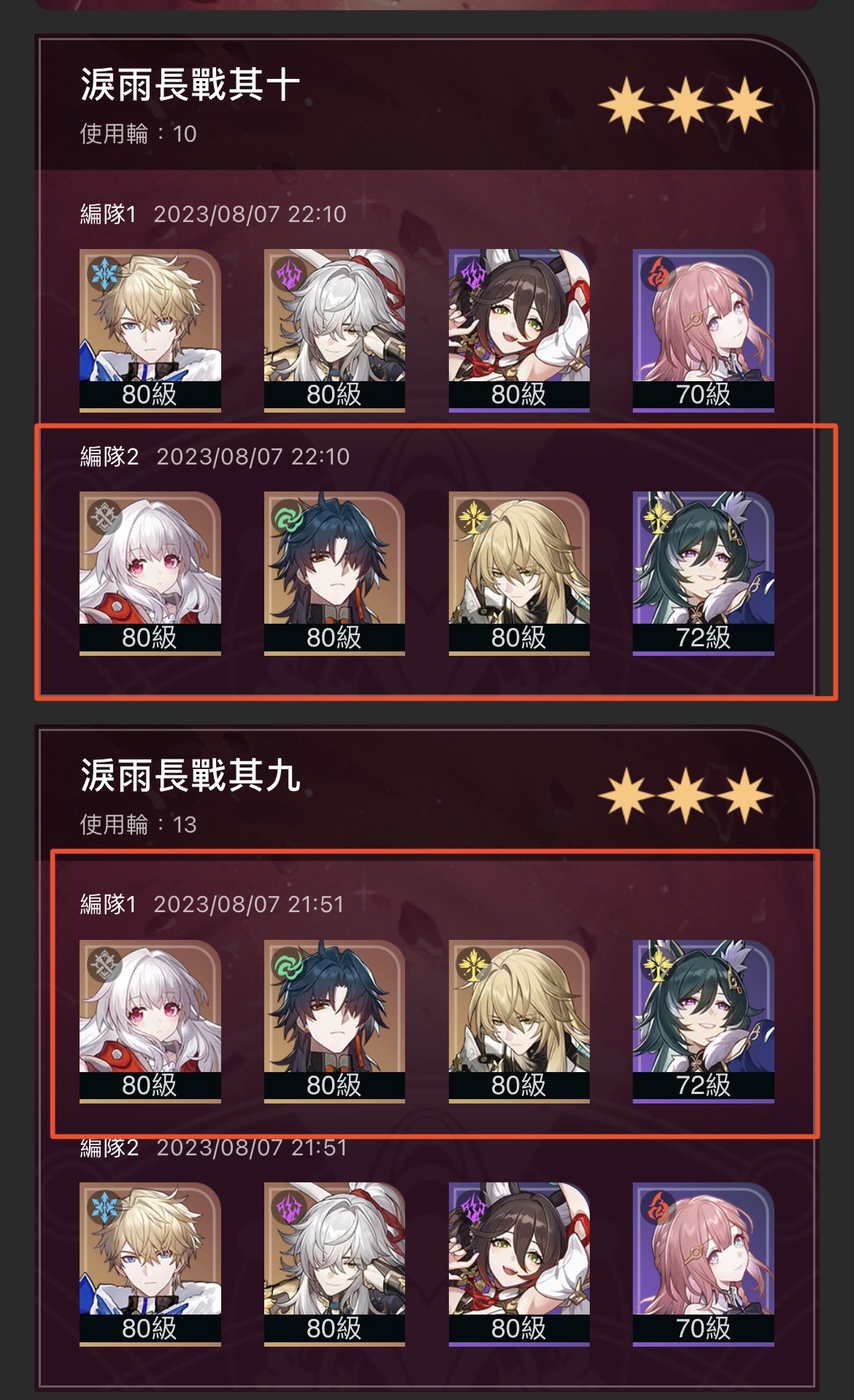This screenshot has width=854, height=1400.
Task: Select Asta level 70 portrait in 其十 team 1
Action: tap(703, 330)
